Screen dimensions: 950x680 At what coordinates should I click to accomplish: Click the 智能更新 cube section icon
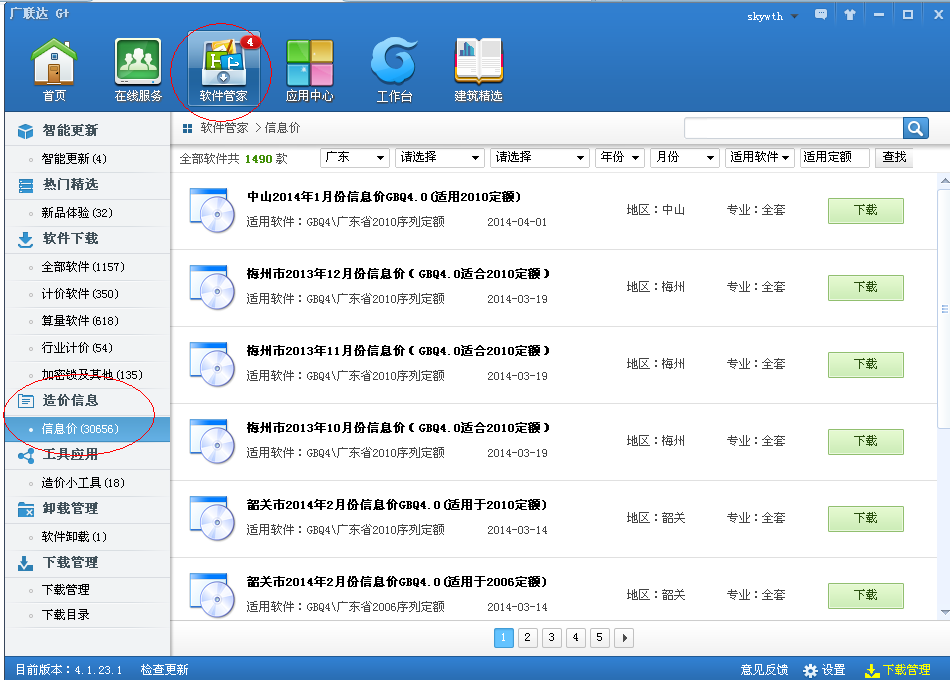(x=25, y=131)
